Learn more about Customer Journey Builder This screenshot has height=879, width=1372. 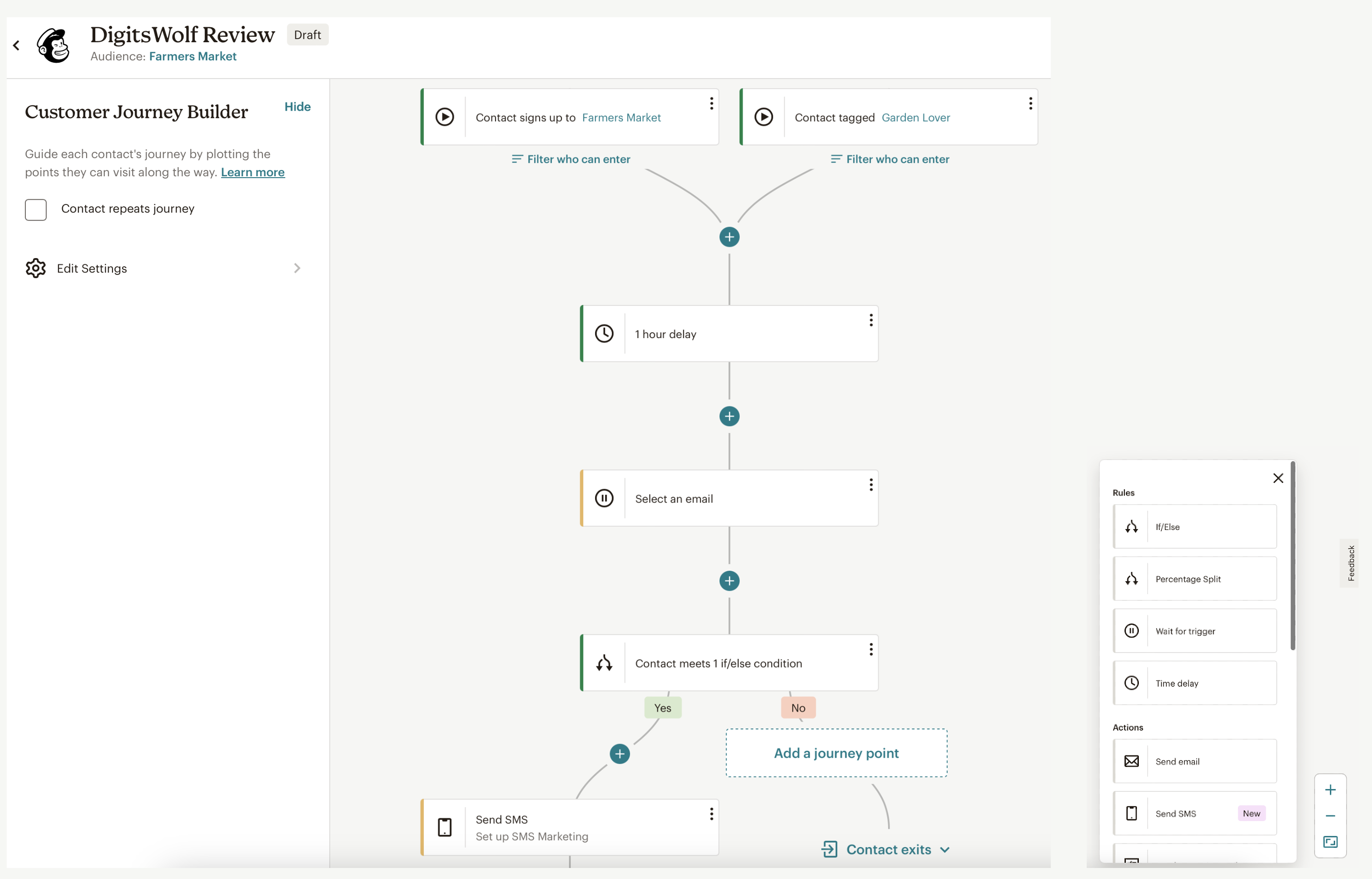252,171
